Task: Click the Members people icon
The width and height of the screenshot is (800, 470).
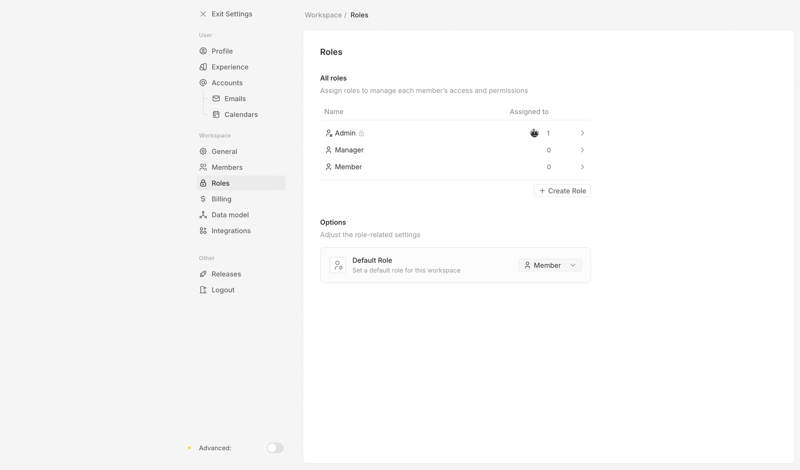Action: pos(203,167)
